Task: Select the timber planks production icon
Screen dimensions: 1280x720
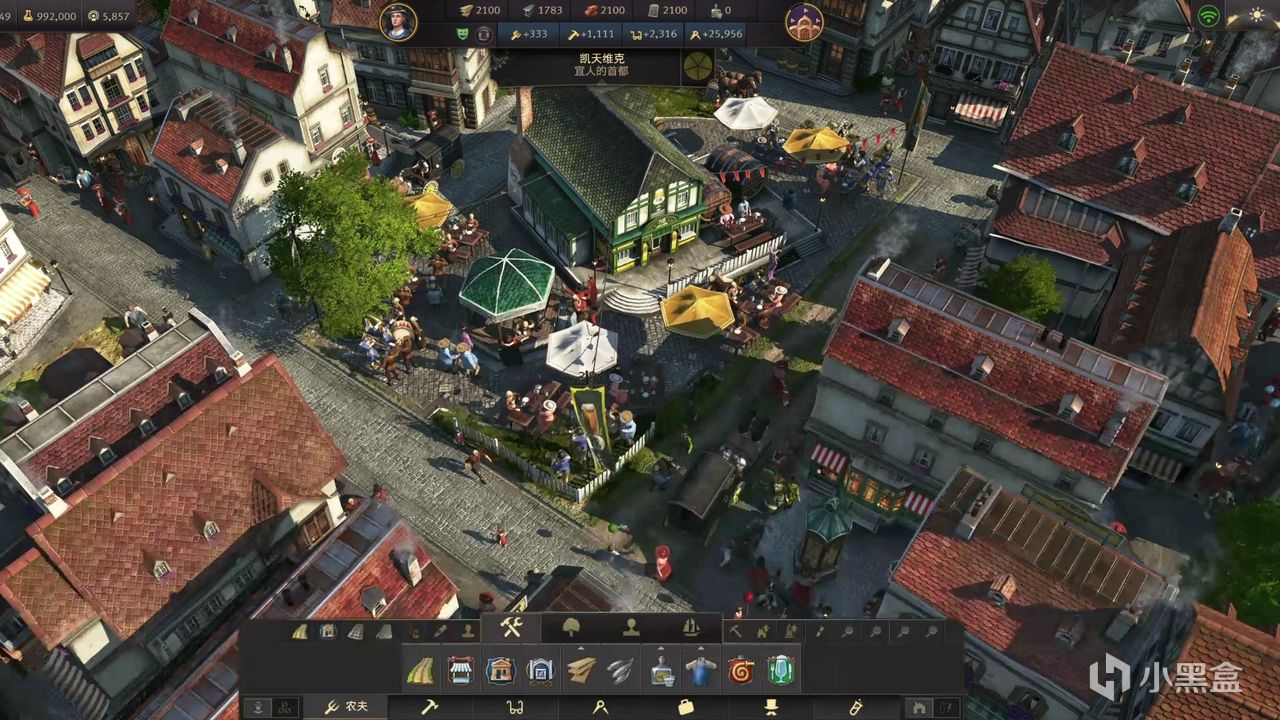Action: [x=581, y=670]
